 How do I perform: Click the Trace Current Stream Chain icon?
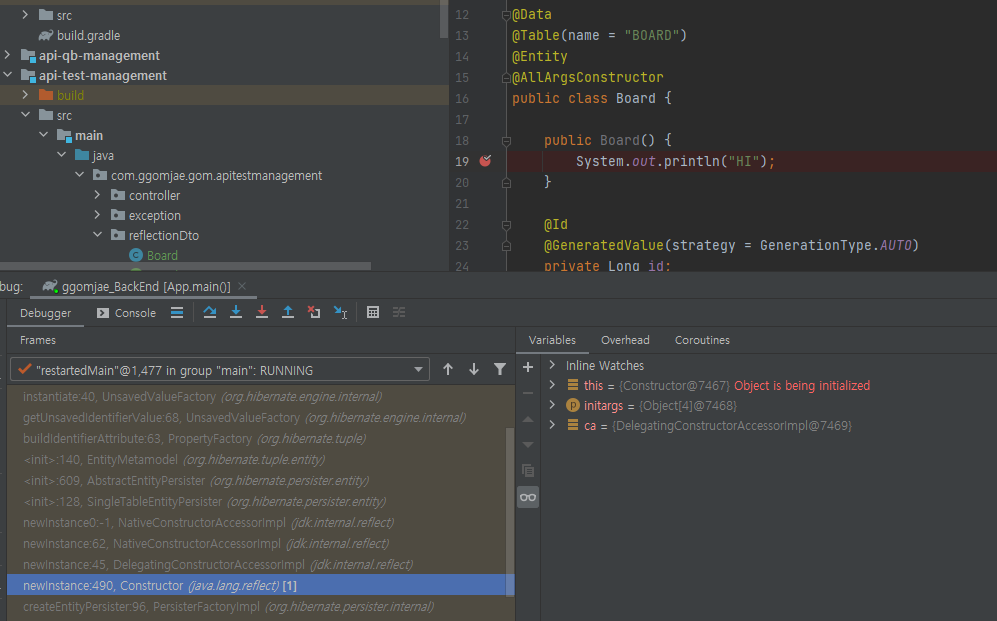point(399,312)
